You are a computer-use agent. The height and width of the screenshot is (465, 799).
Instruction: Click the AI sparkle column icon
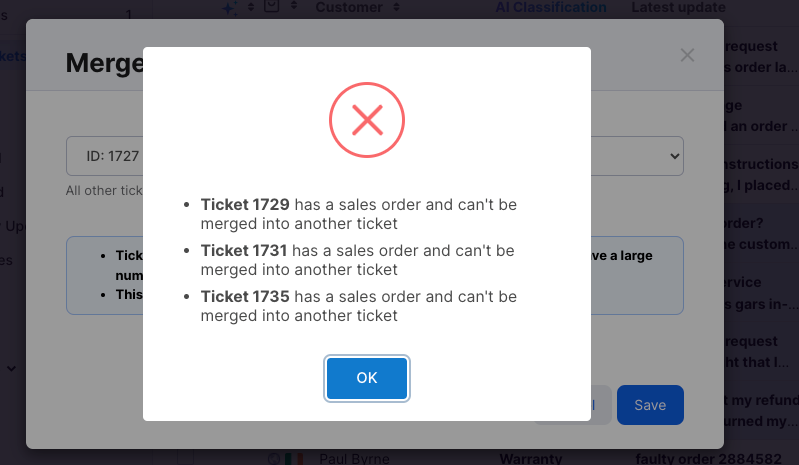[230, 8]
